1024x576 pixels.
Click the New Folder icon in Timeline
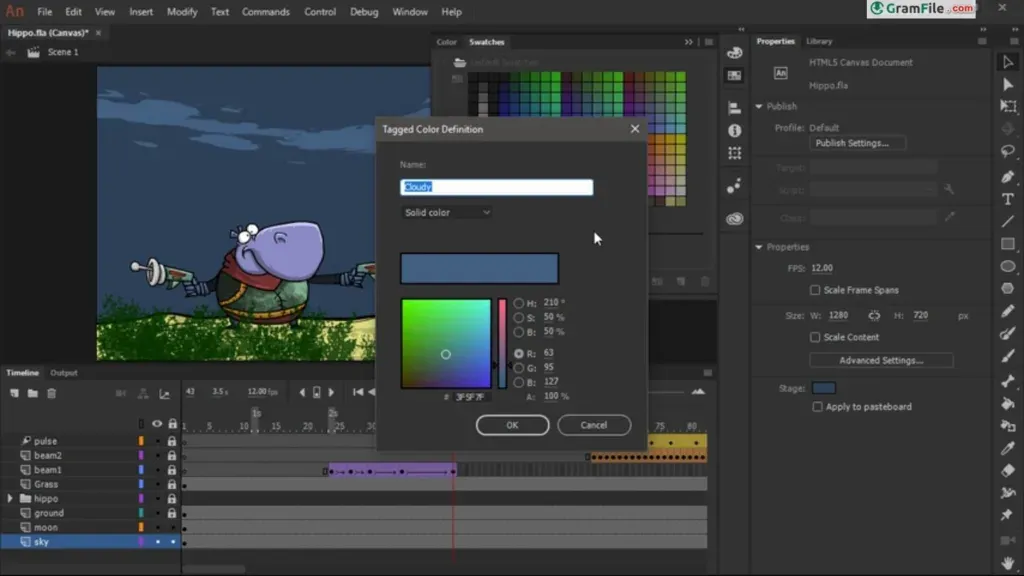pos(33,393)
